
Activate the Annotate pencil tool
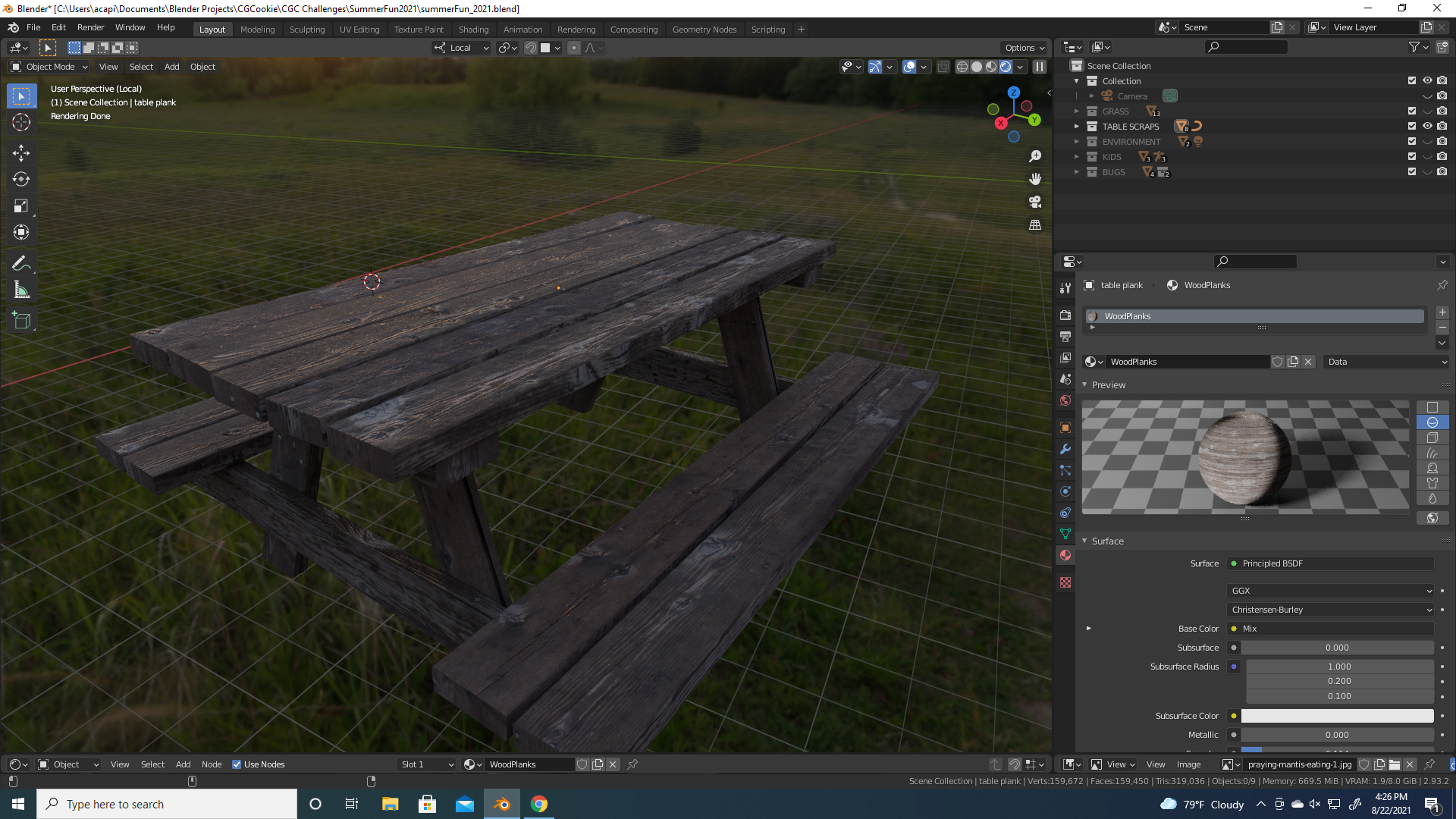point(21,264)
